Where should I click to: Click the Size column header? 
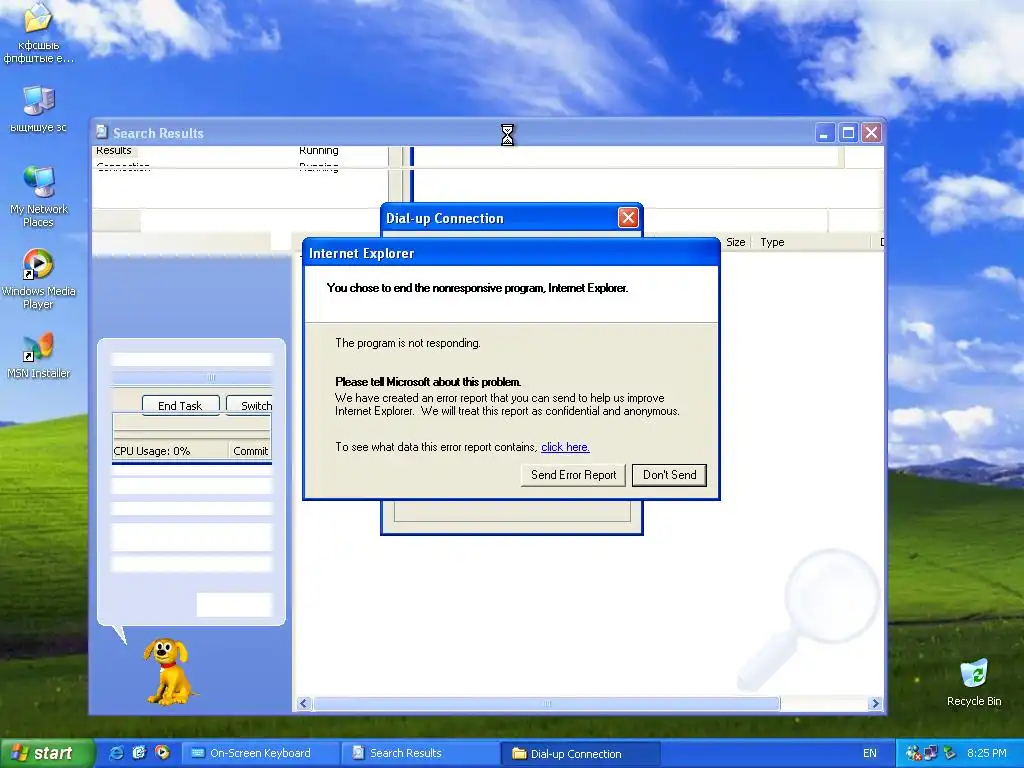pyautogui.click(x=735, y=242)
